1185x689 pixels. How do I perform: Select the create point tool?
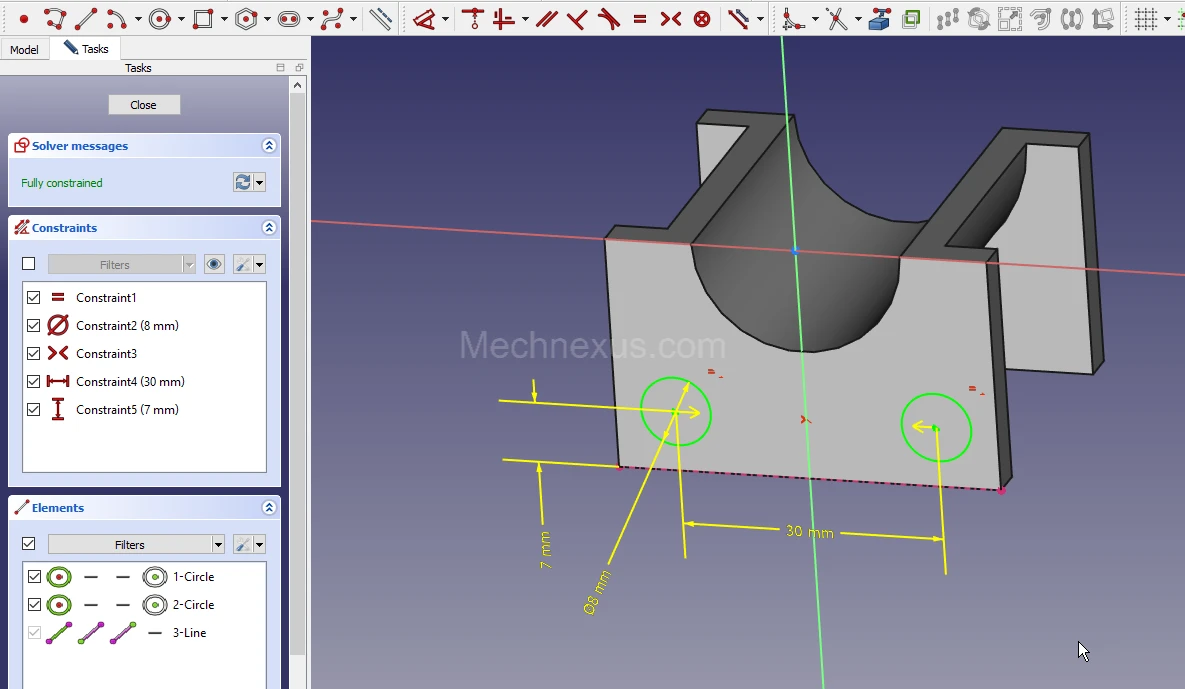[24, 19]
